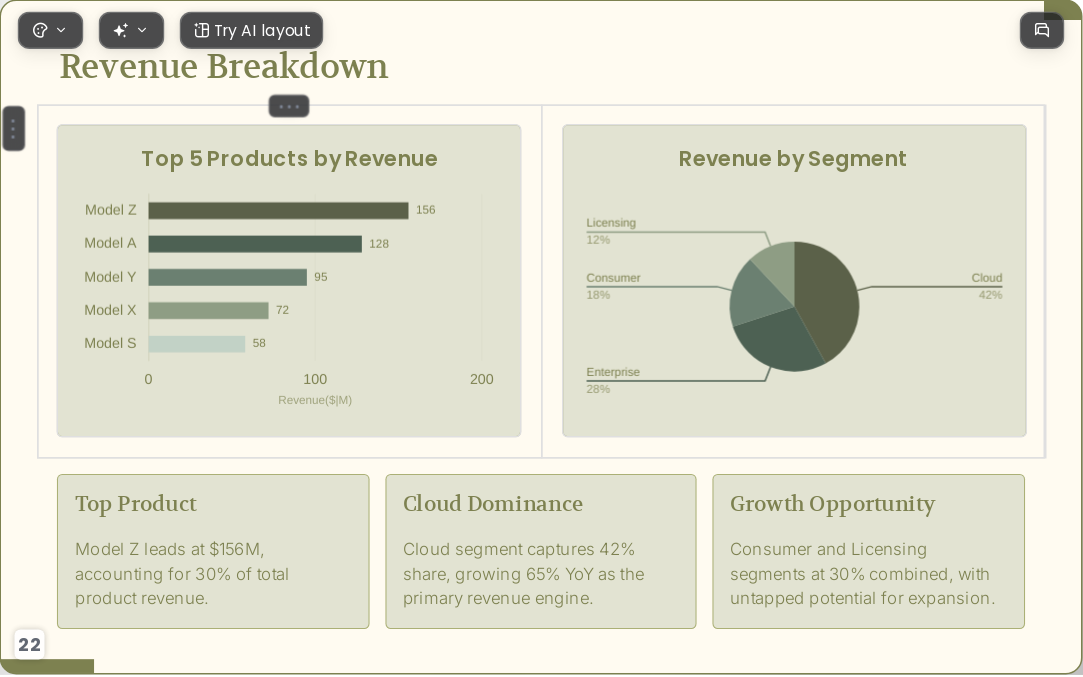Select the Licensing 12% label
Screen dimensions: 1083x677
(x=611, y=231)
